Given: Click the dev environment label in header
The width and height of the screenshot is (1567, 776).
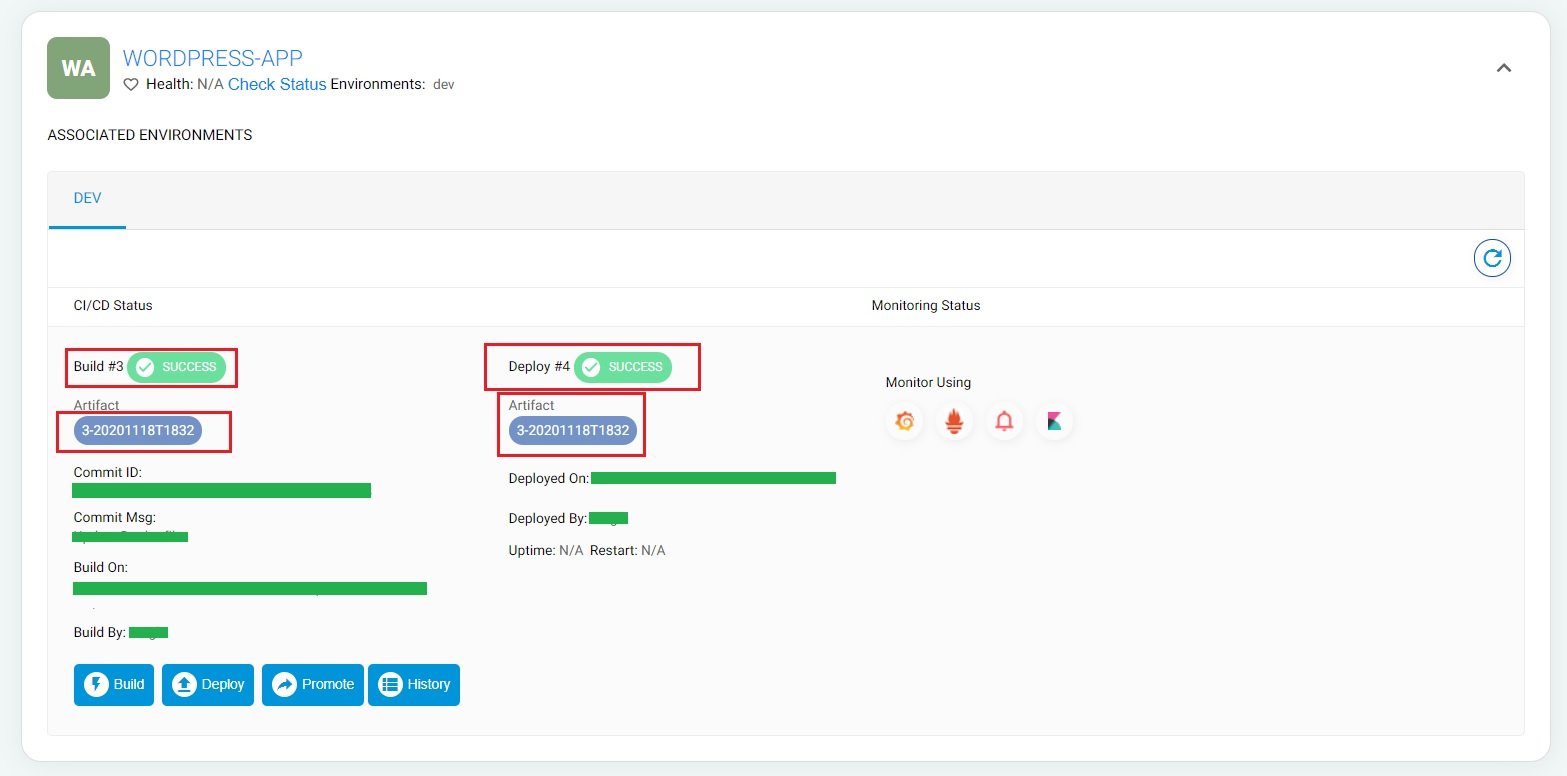Looking at the screenshot, I should coord(443,85).
